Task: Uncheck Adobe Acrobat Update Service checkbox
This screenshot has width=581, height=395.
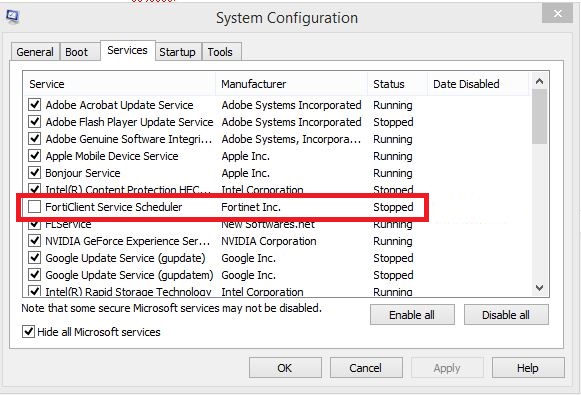Action: [x=34, y=105]
